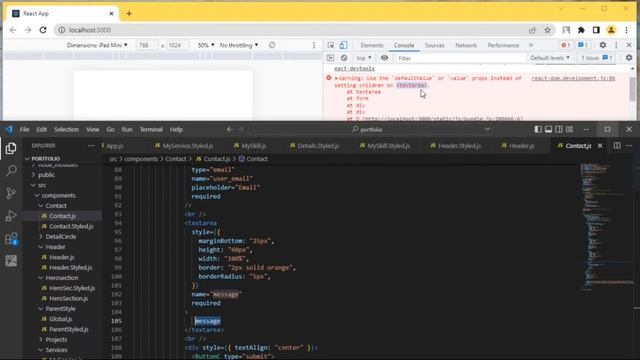Open the Header.js editor tab

[x=518, y=145]
